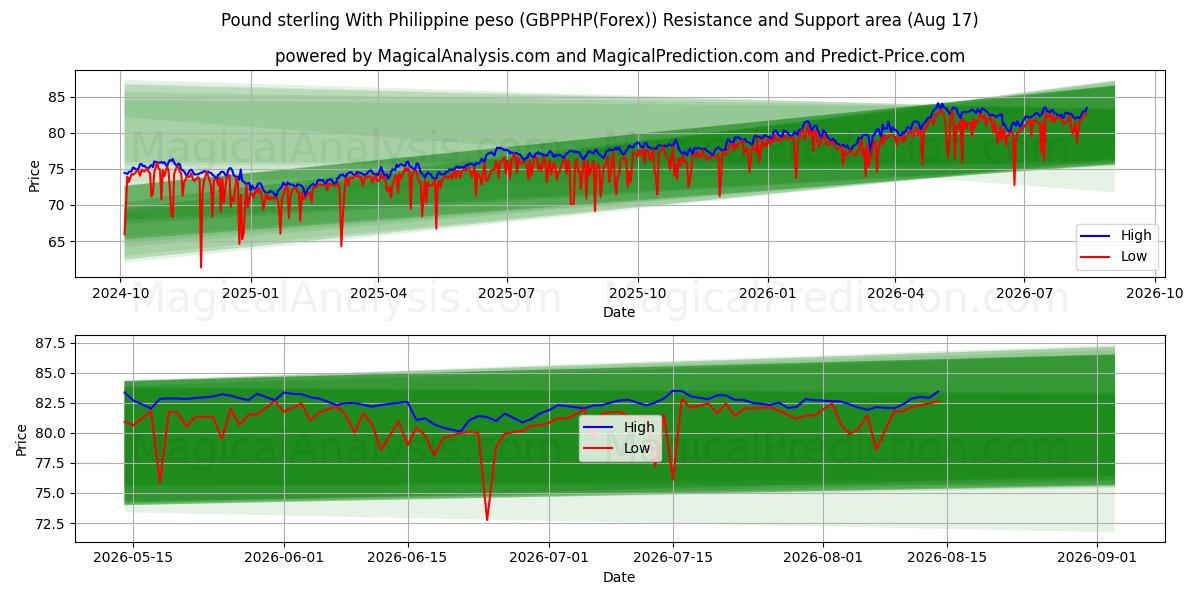This screenshot has height=600, width=1200.
Task: Click 'Low' in the bottom chart legend
Action: pyautogui.click(x=637, y=447)
